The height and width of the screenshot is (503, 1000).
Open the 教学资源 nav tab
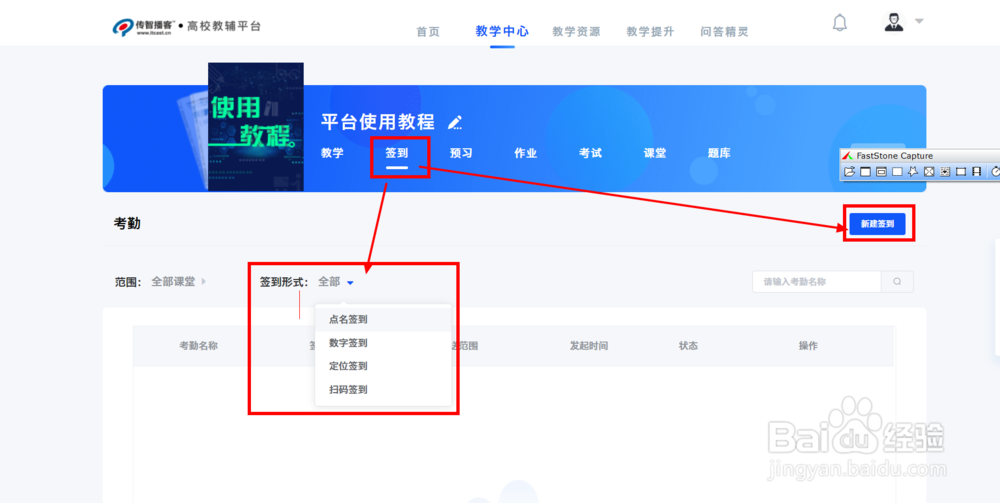click(576, 31)
